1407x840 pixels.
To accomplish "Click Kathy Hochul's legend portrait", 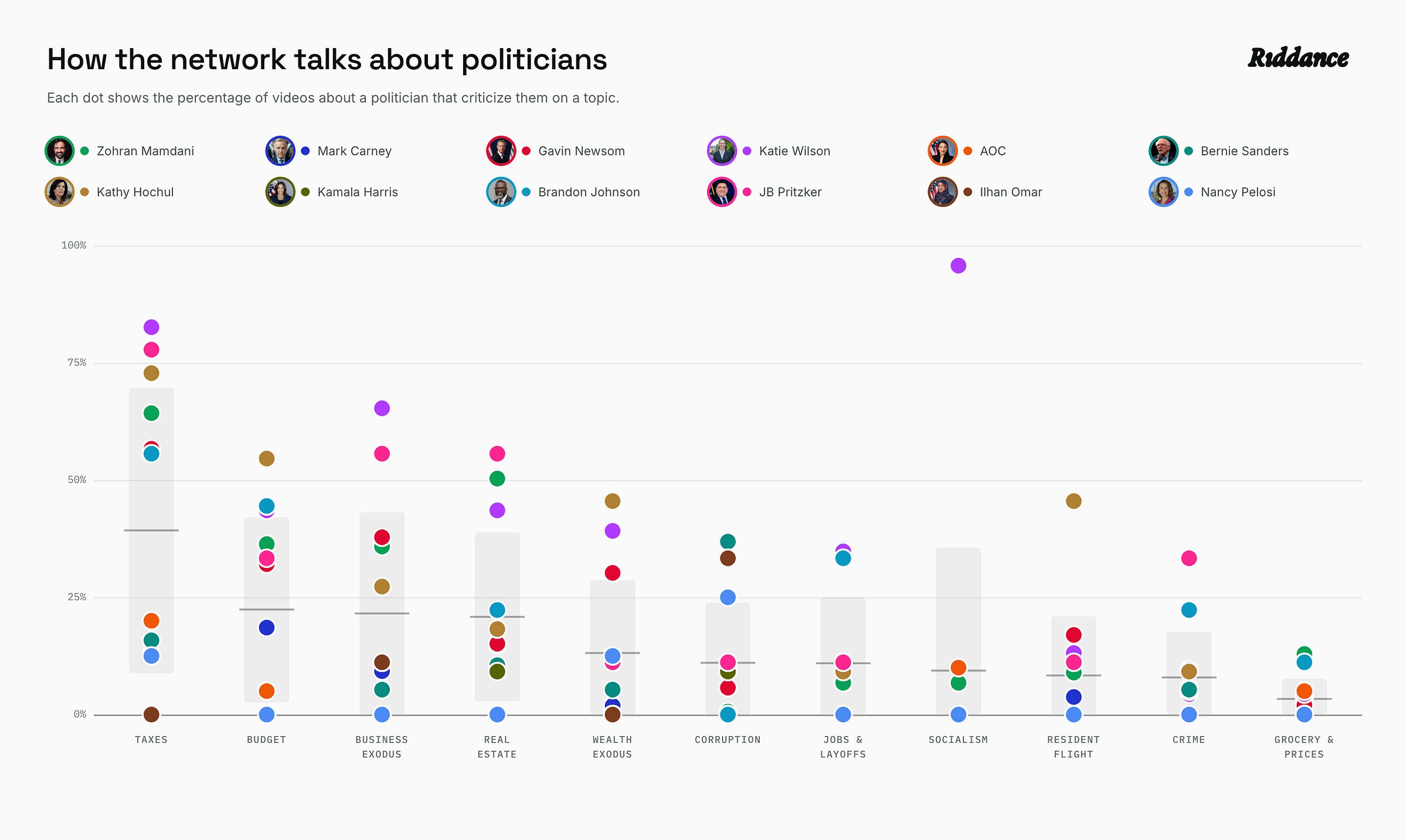I will pyautogui.click(x=59, y=192).
